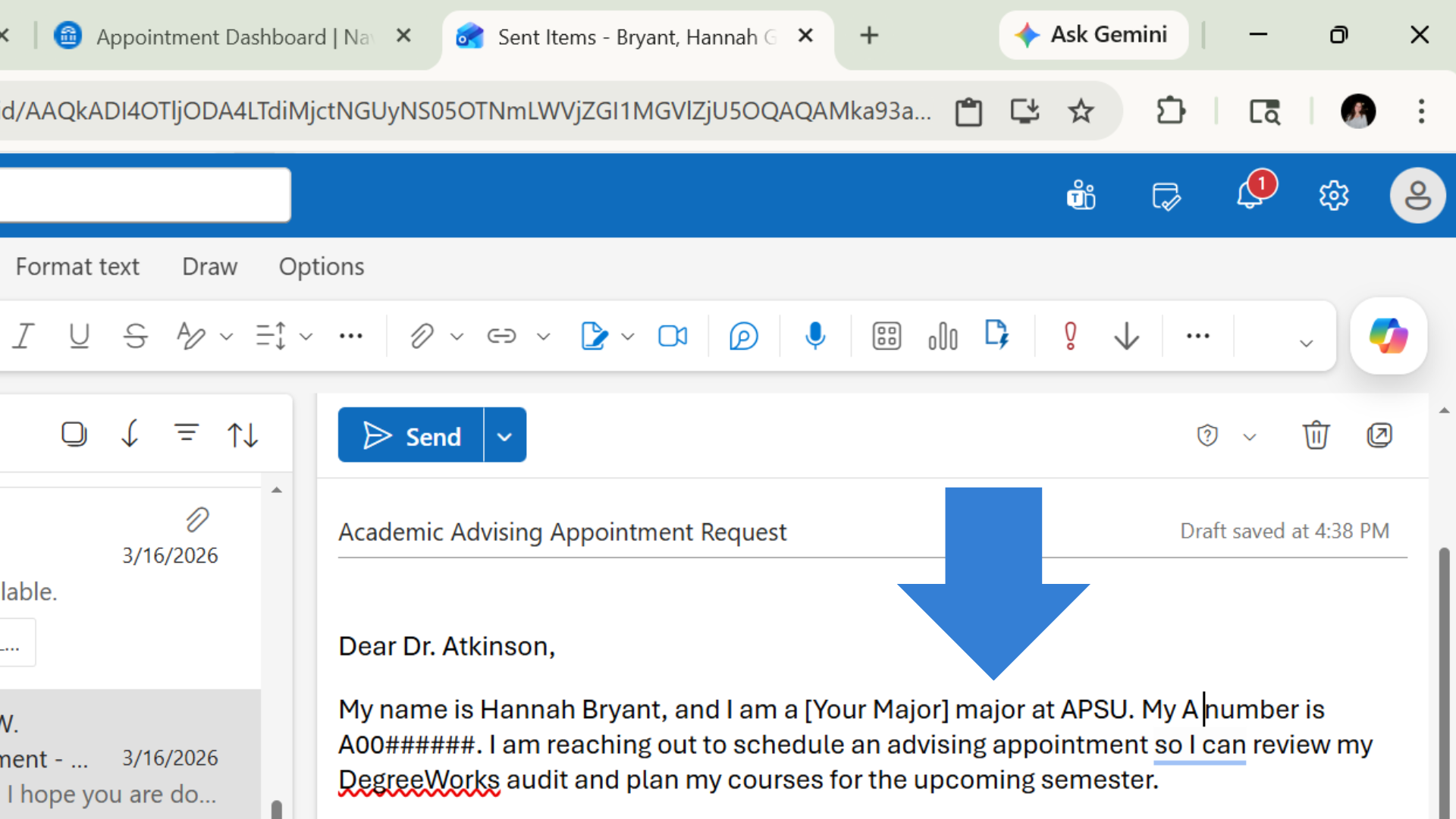1456x819 pixels.
Task: Pop out the message to a new window
Action: [x=1379, y=435]
